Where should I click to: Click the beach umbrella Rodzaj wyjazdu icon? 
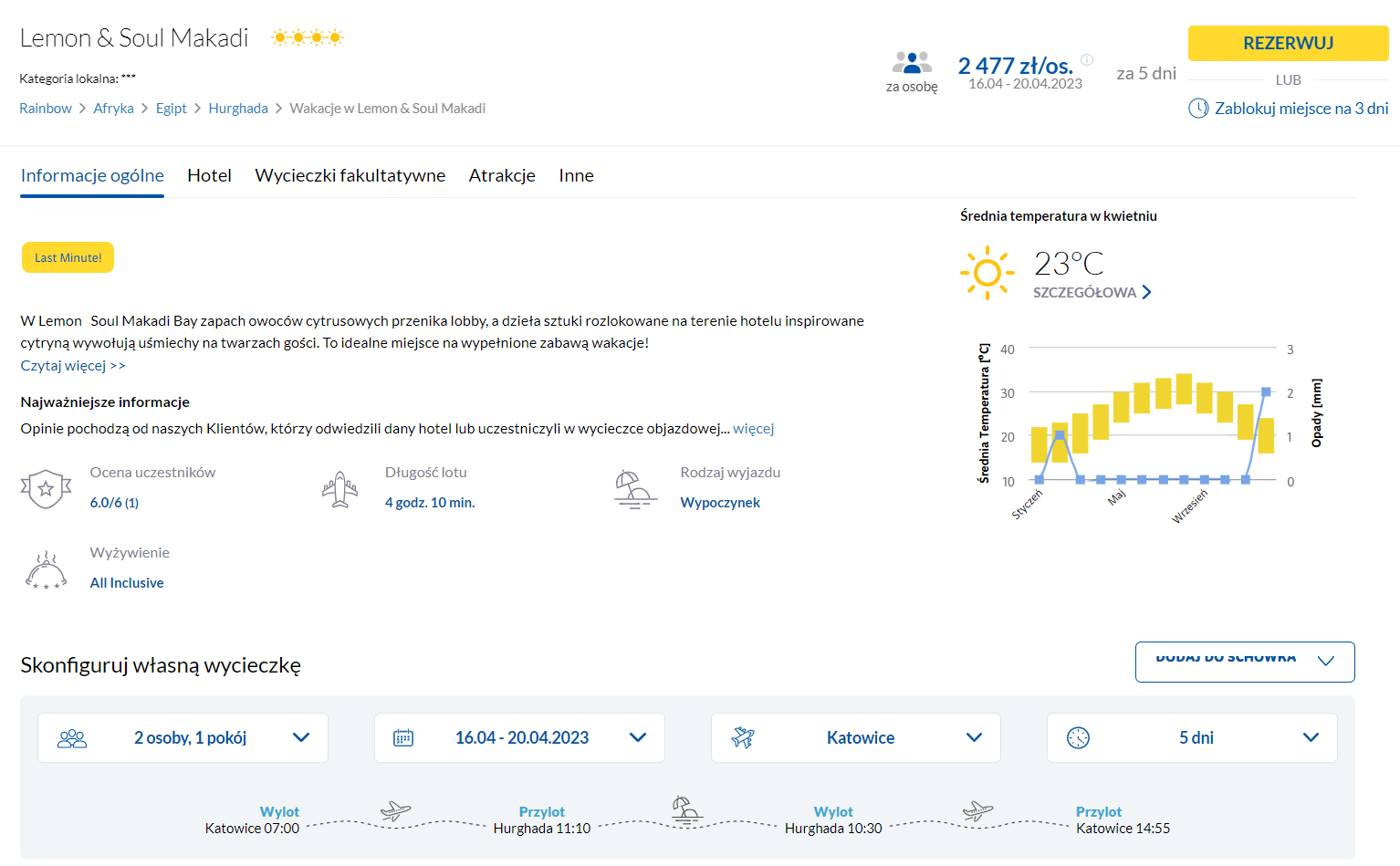(633, 489)
